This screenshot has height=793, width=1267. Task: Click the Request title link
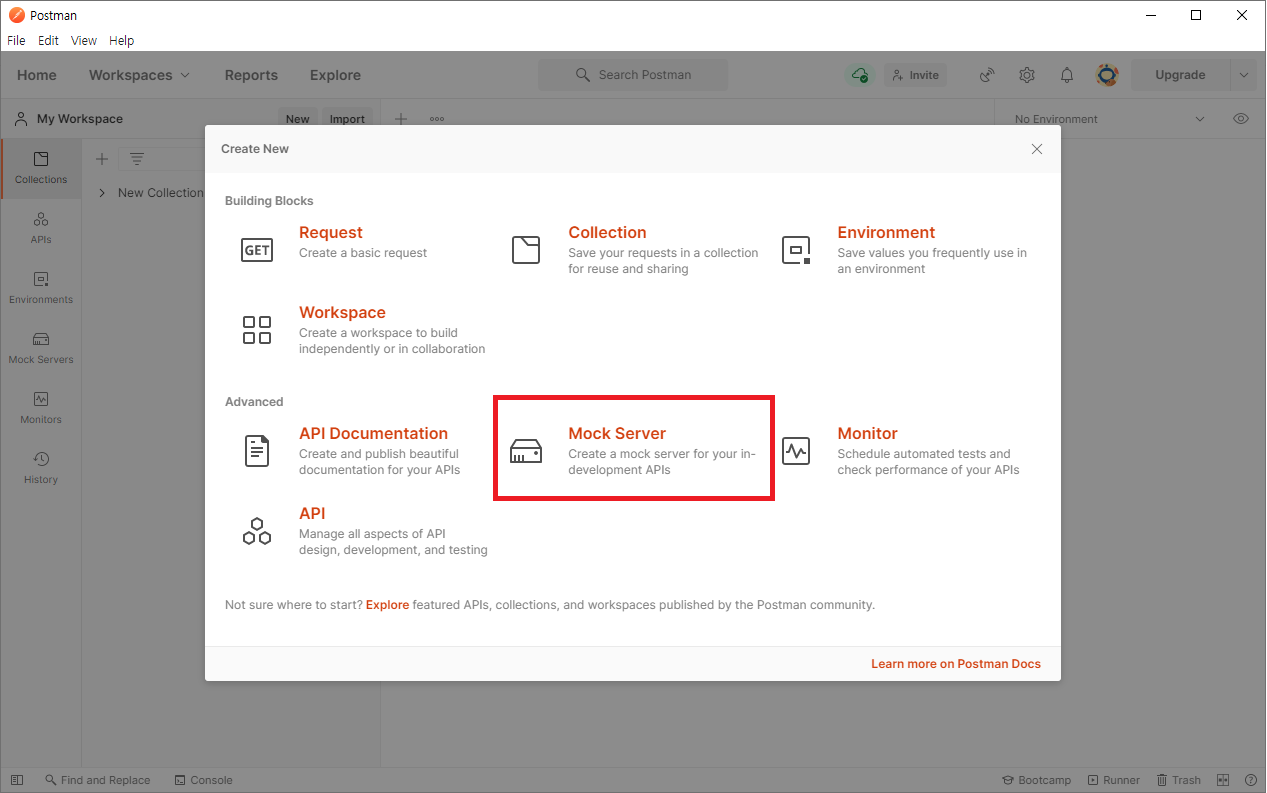(x=331, y=233)
